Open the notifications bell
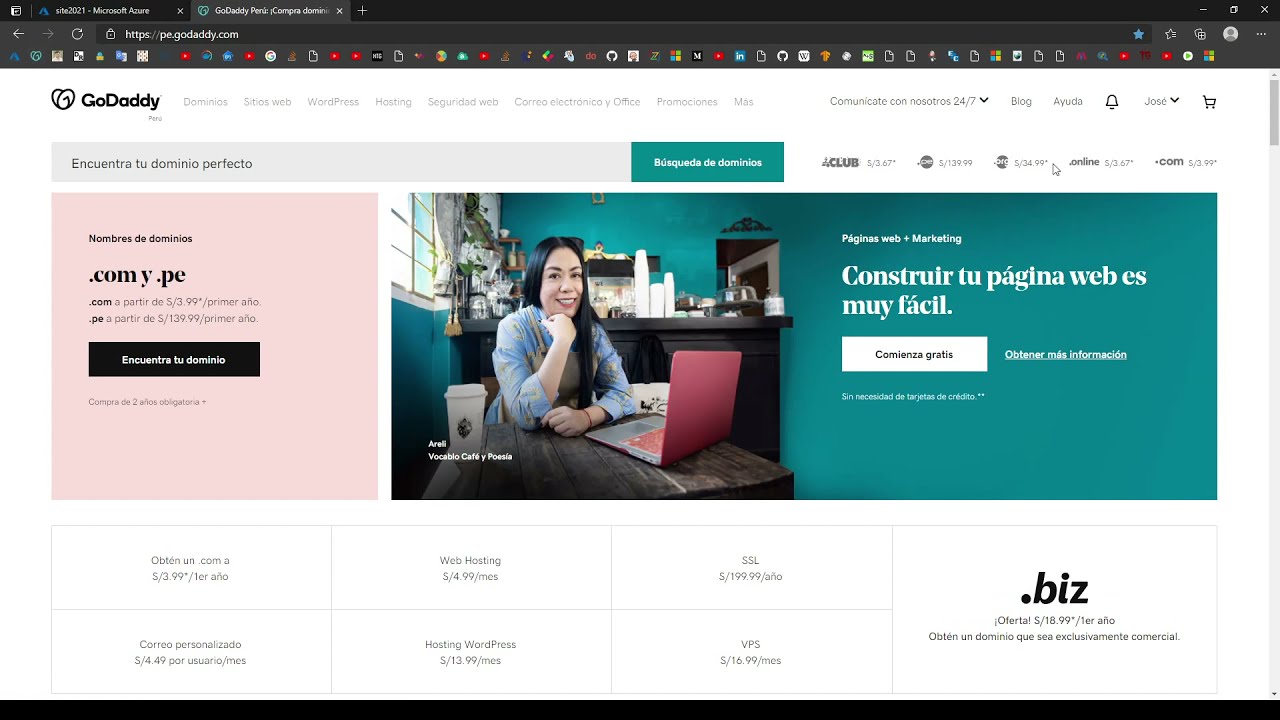 pyautogui.click(x=1111, y=102)
